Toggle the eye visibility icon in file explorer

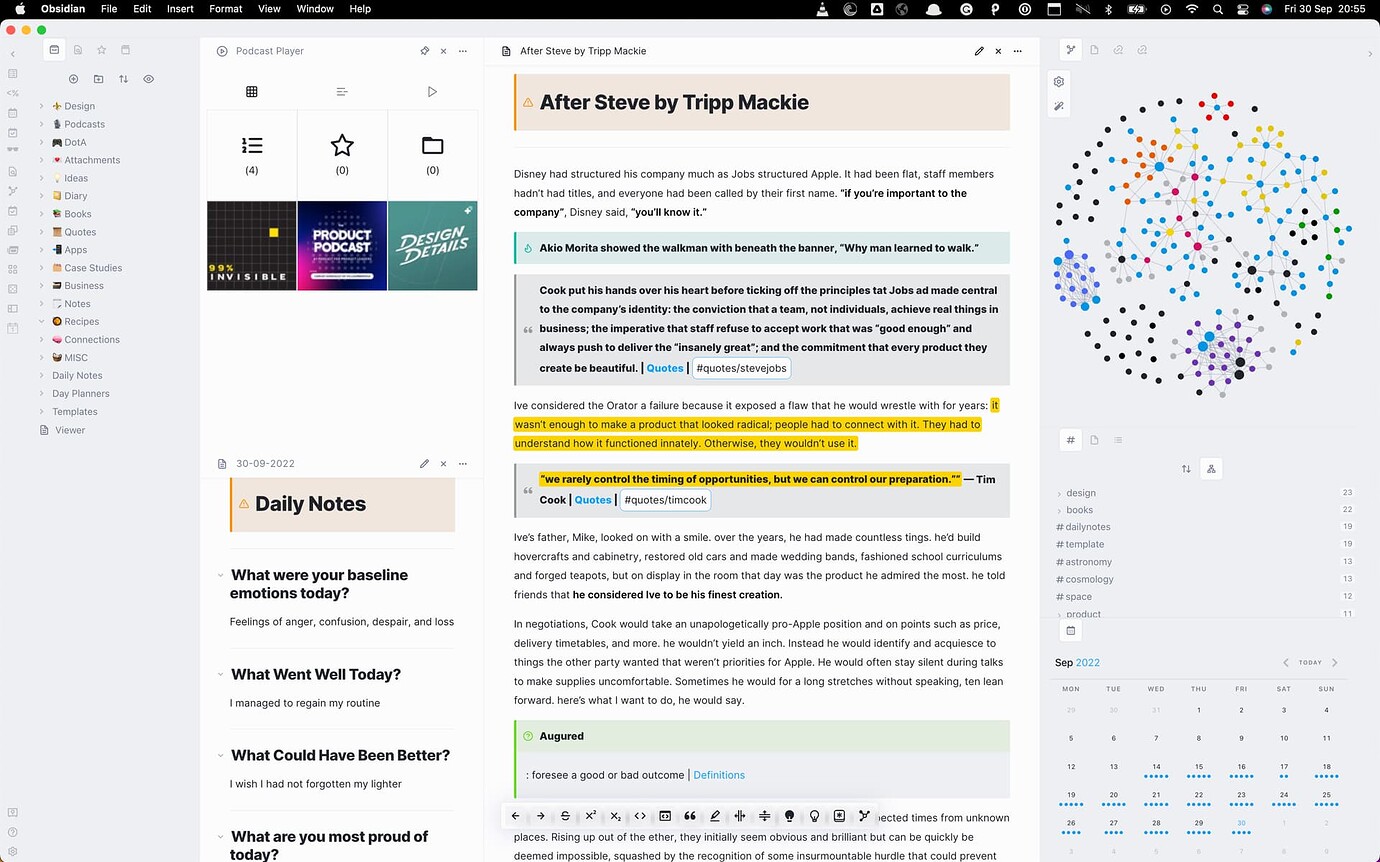(148, 79)
